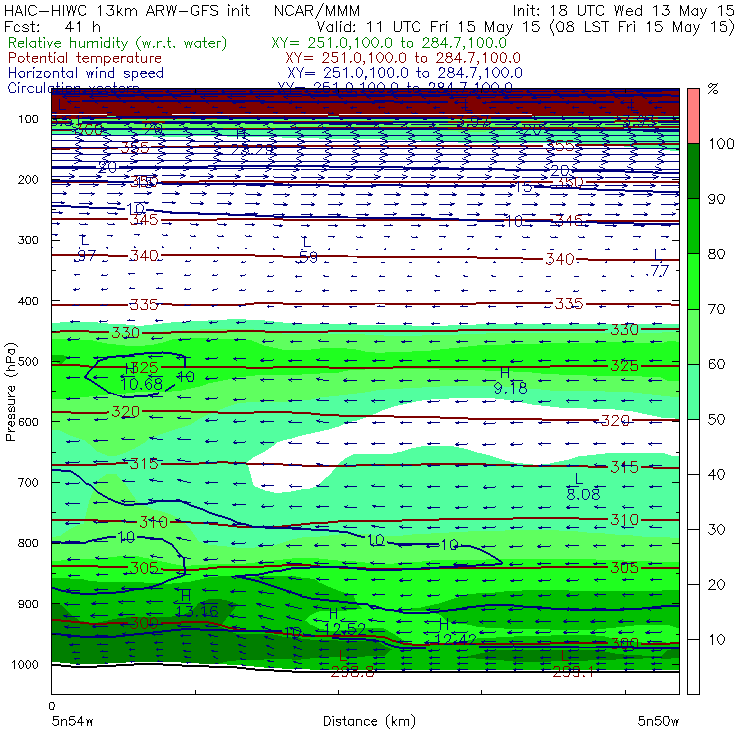Click 'Init: 18 UTC Wed 13 May 15'
Viewport: 740px width, 740px height.
point(623,11)
